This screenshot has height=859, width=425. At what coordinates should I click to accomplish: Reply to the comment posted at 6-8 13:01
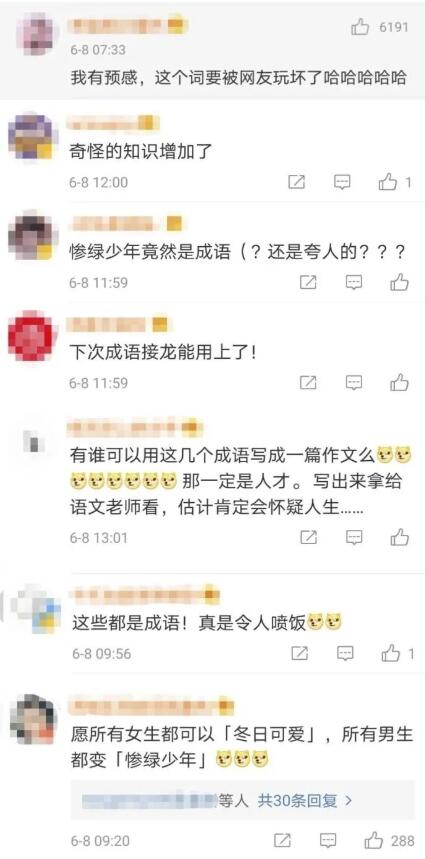354,537
